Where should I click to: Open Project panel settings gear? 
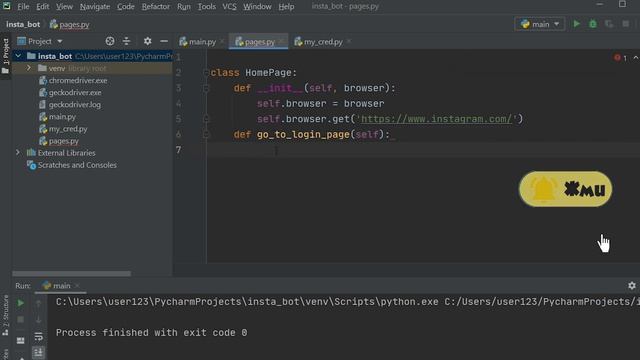pos(147,41)
